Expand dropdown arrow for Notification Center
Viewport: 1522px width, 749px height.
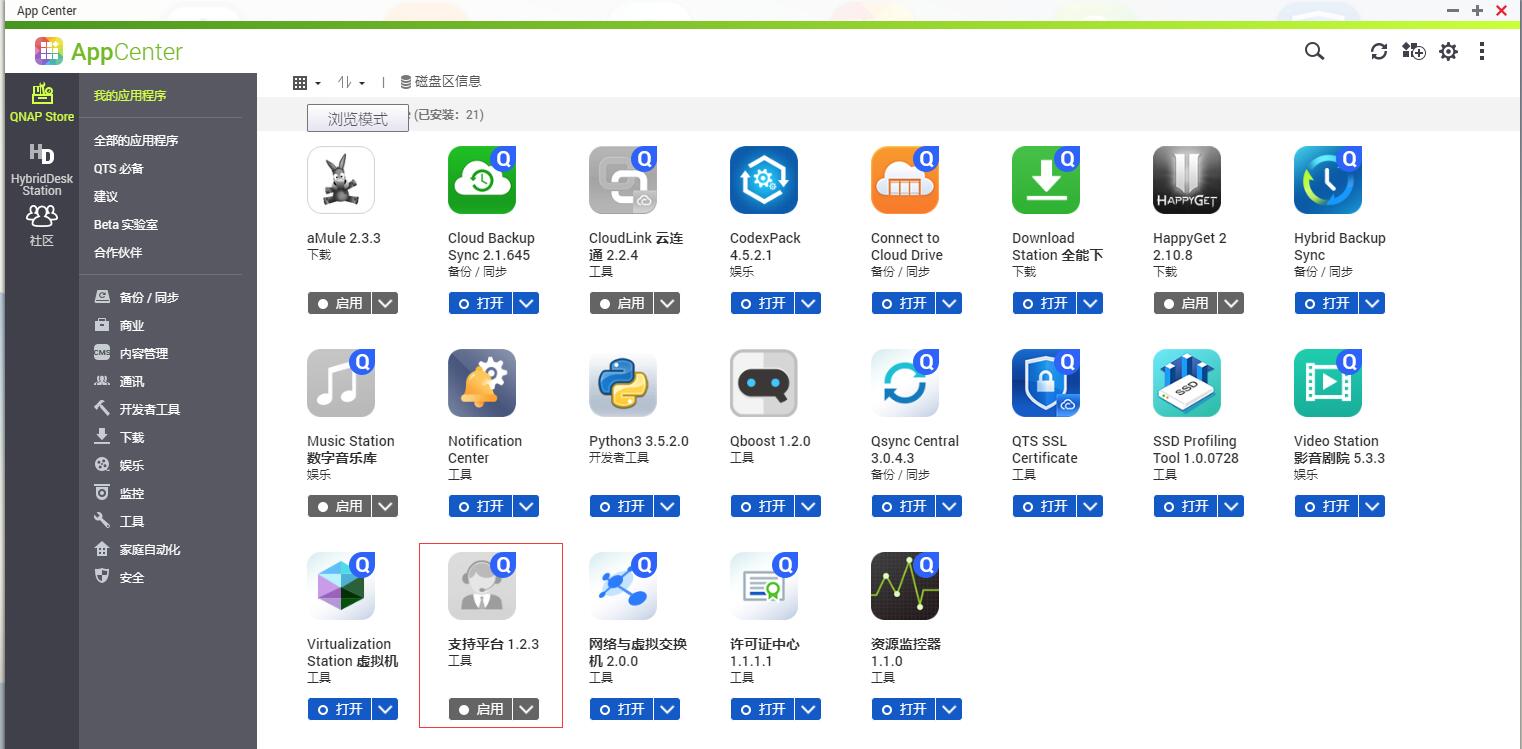click(x=527, y=506)
